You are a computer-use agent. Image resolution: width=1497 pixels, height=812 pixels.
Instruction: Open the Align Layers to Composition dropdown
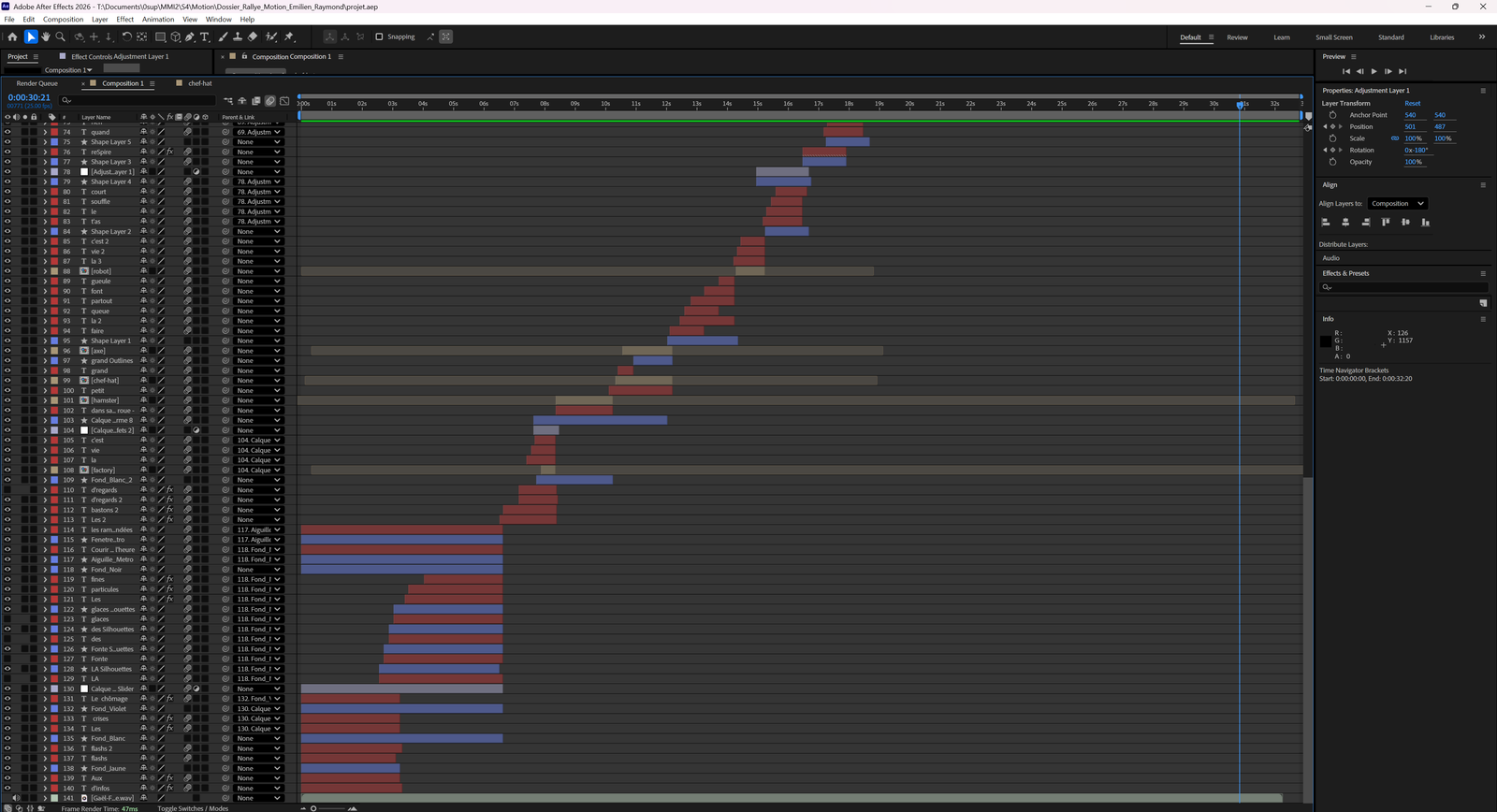pyautogui.click(x=1397, y=204)
